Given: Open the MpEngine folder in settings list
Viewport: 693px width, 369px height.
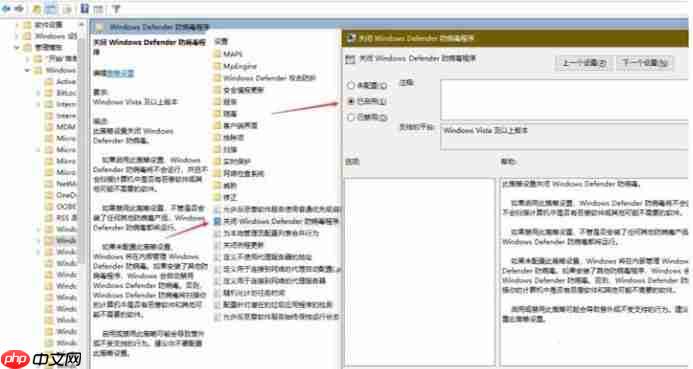Looking at the screenshot, I should (240, 66).
